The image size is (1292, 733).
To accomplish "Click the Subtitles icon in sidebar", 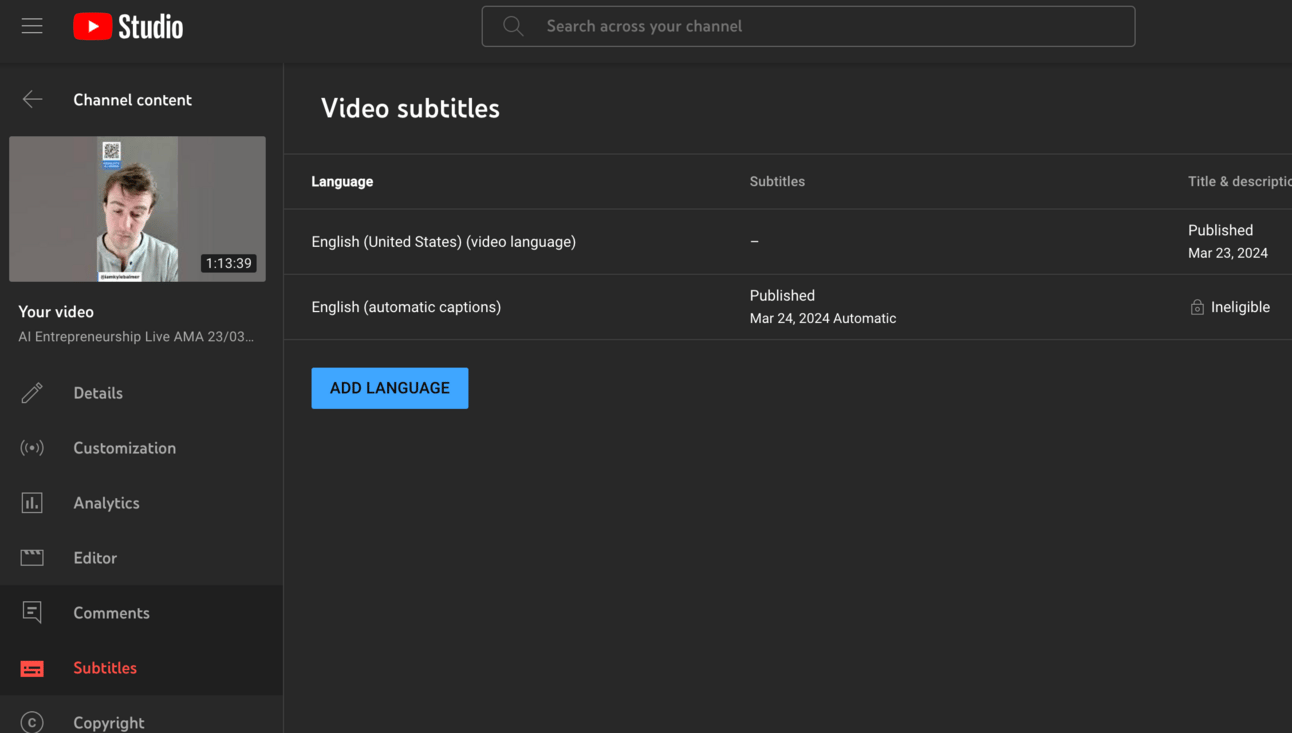I will [32, 668].
